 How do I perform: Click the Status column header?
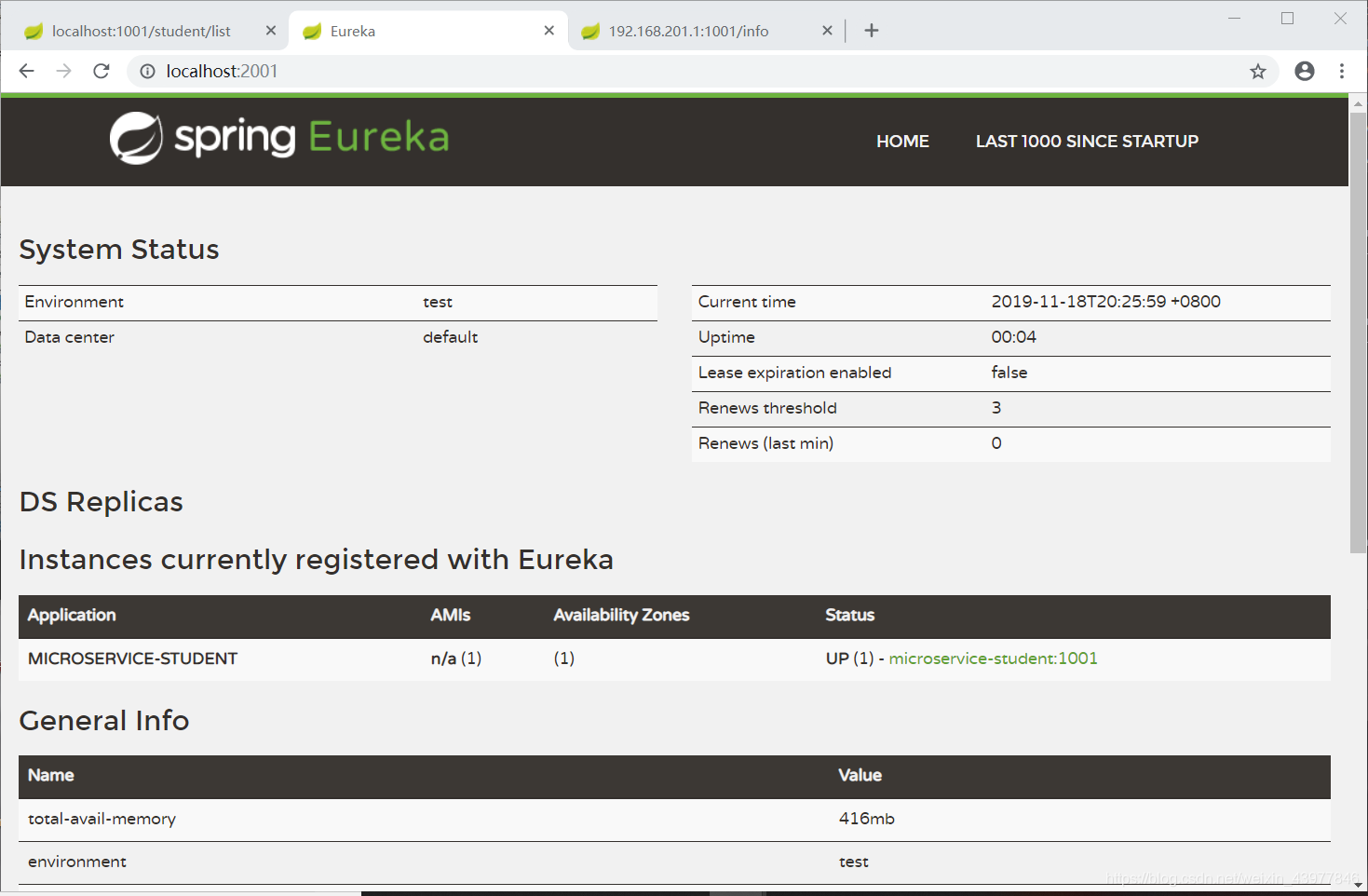[x=849, y=615]
